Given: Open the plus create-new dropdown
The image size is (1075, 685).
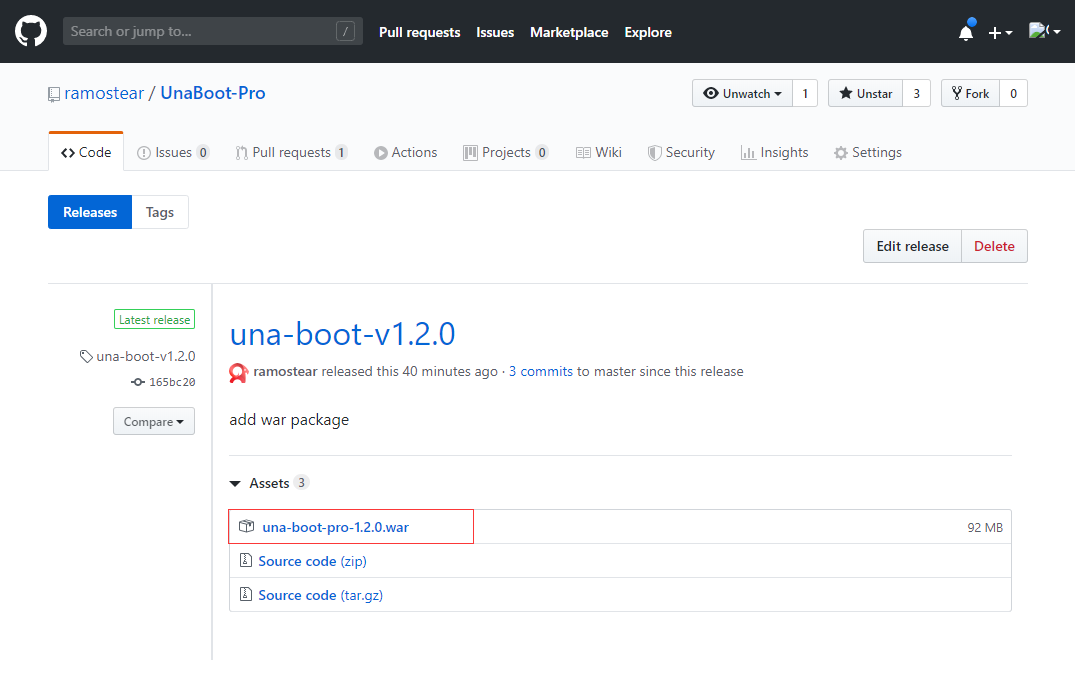Looking at the screenshot, I should [x=1000, y=32].
